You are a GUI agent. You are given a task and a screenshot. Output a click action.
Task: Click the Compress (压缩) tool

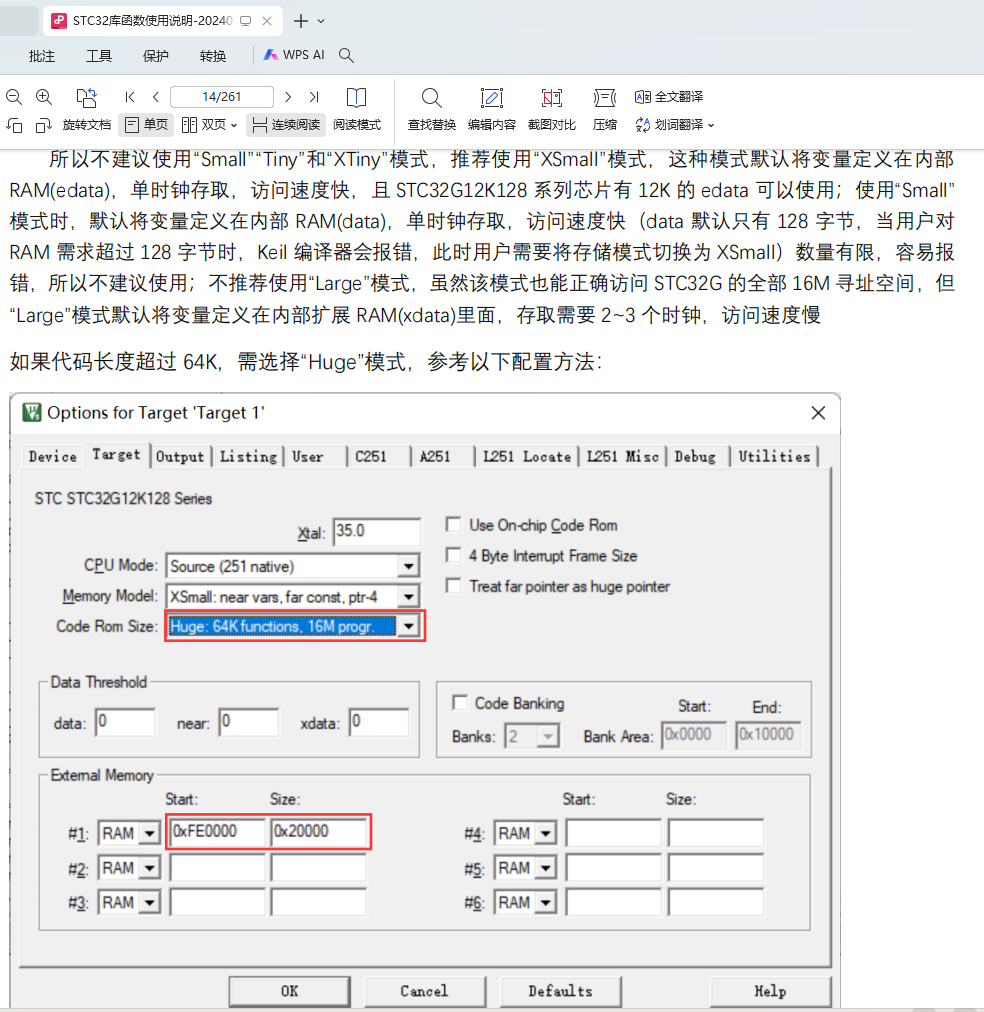click(x=605, y=108)
